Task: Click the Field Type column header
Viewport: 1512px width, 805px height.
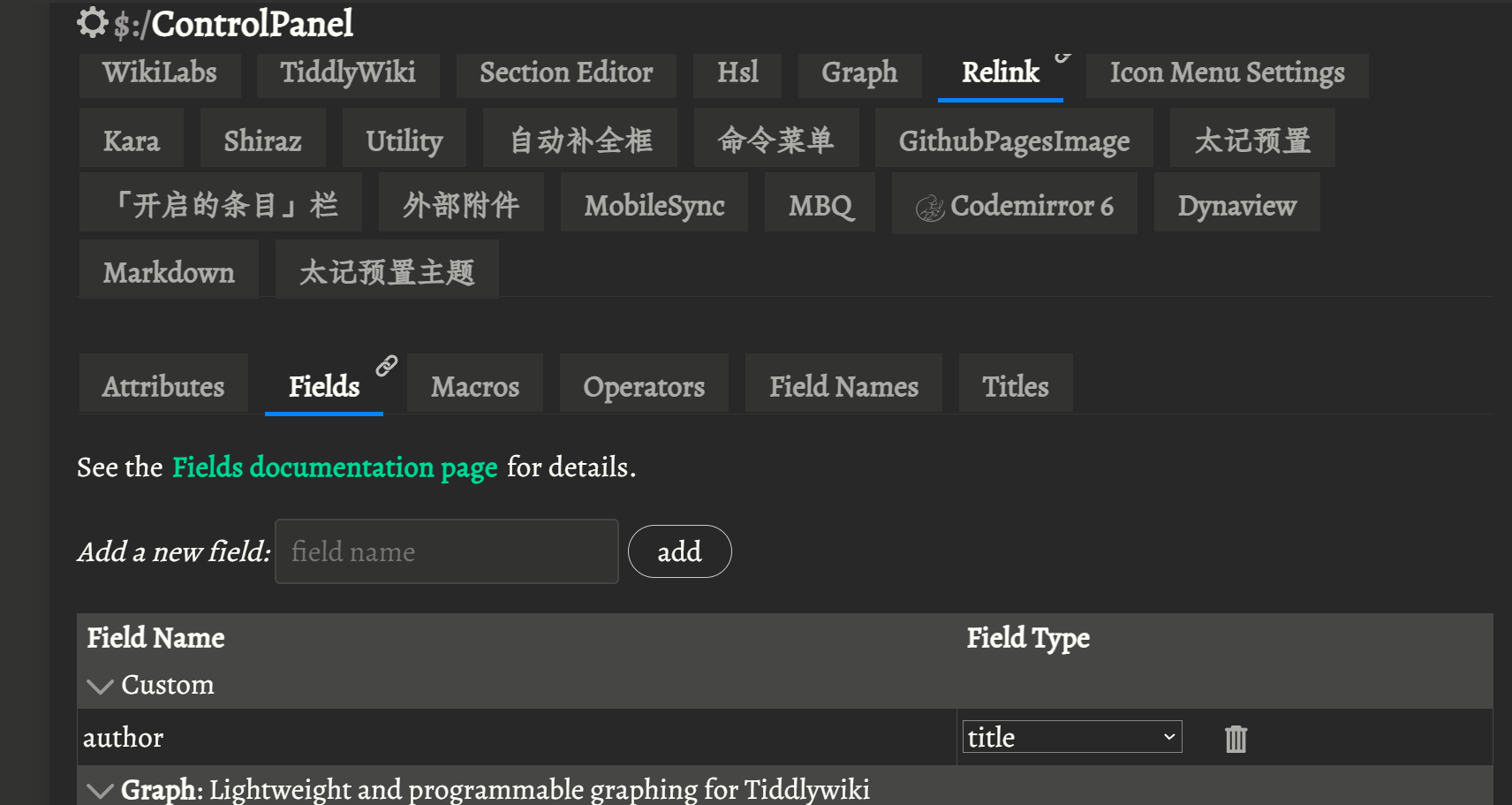Action: coord(1028,638)
